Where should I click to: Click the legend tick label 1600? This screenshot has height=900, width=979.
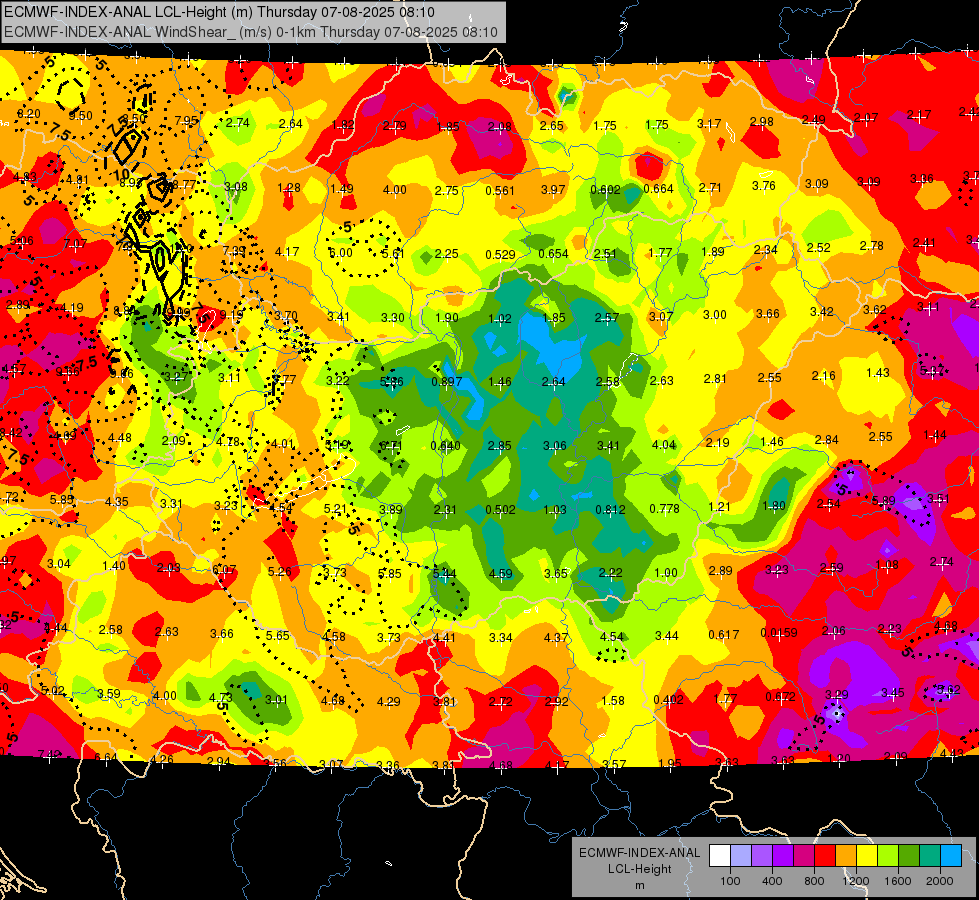click(897, 881)
